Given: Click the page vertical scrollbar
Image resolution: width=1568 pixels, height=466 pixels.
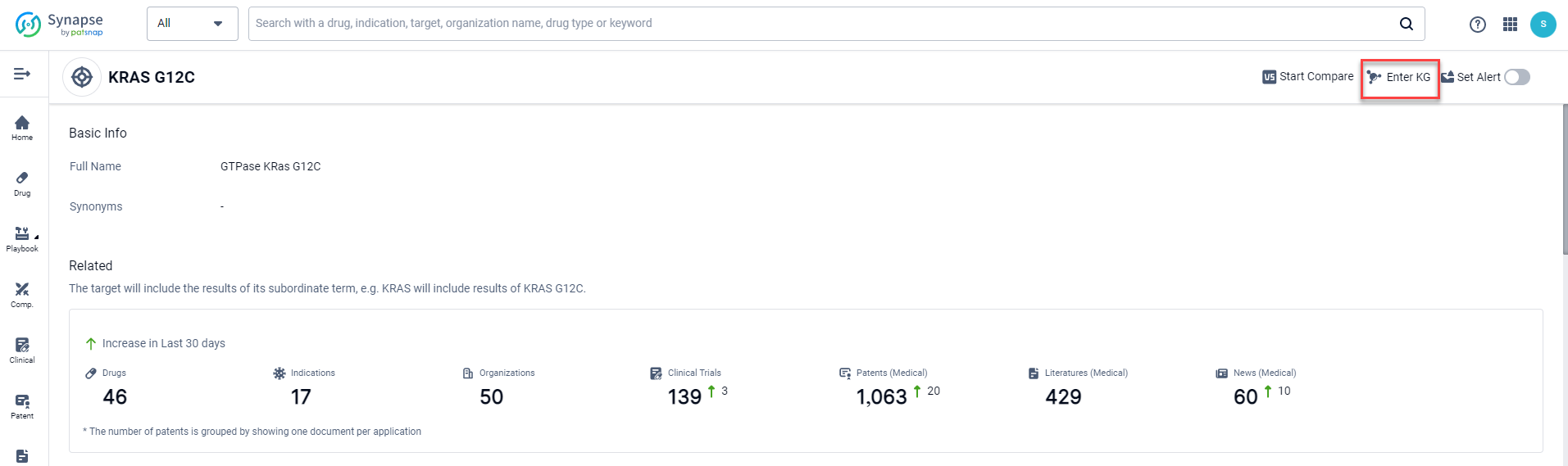Looking at the screenshot, I should [1565, 180].
